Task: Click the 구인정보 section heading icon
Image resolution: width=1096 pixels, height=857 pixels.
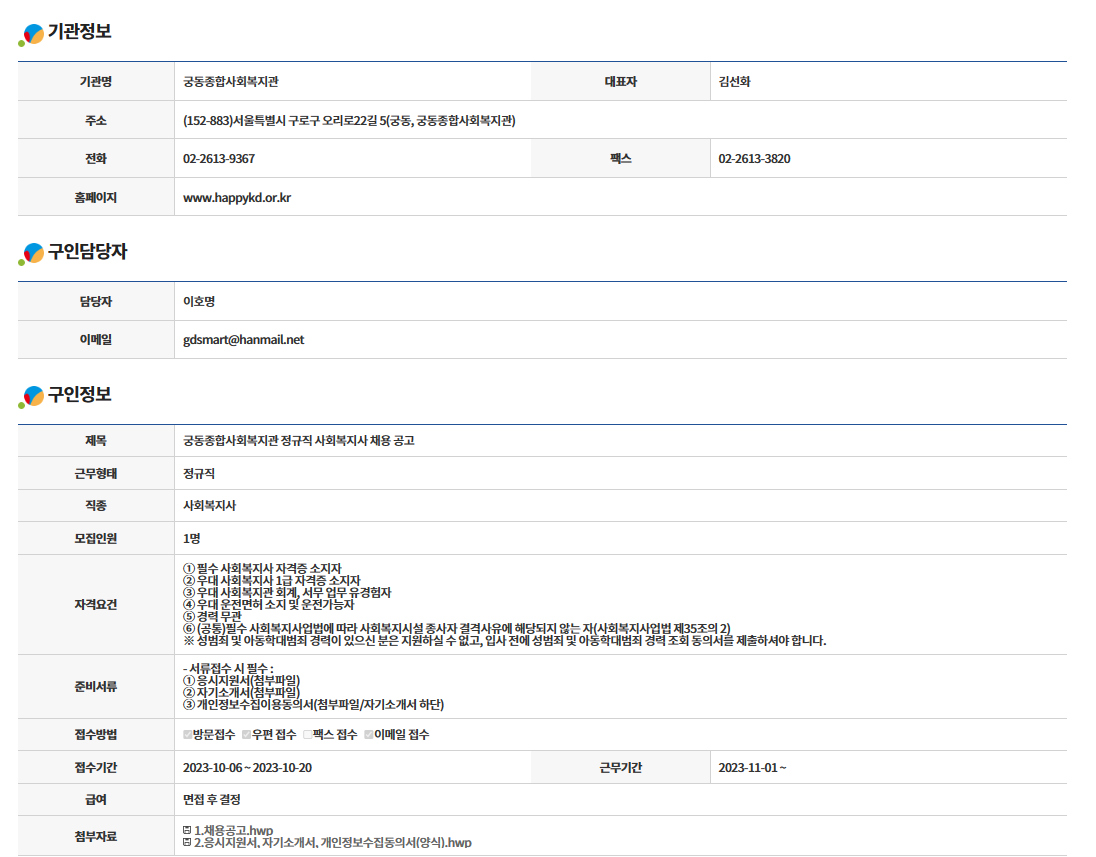Action: coord(32,397)
